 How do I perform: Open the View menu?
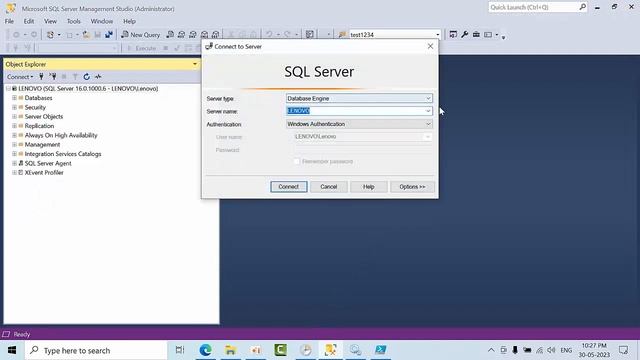[50, 21]
